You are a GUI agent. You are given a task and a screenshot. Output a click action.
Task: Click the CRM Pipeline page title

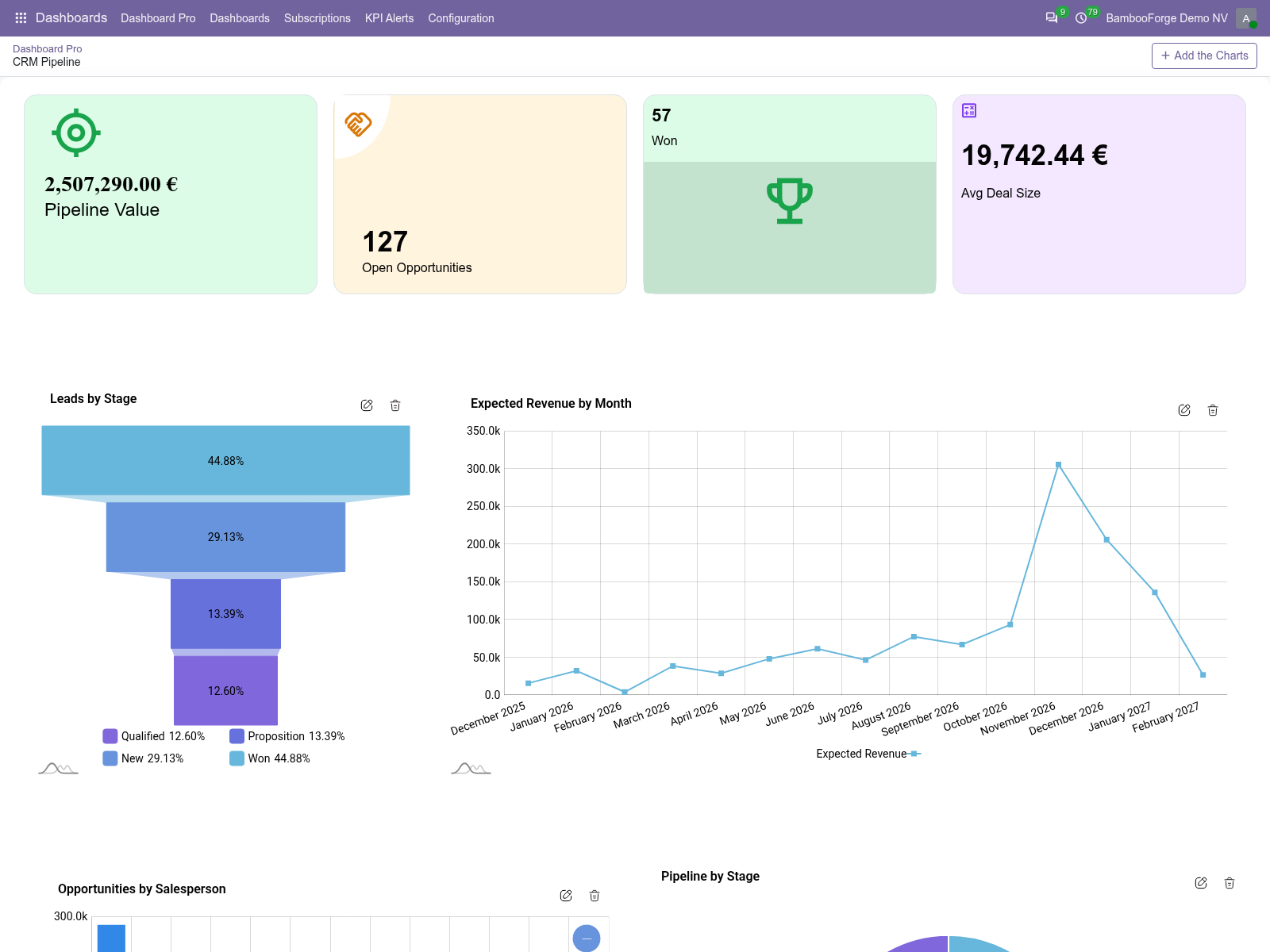[x=47, y=62]
